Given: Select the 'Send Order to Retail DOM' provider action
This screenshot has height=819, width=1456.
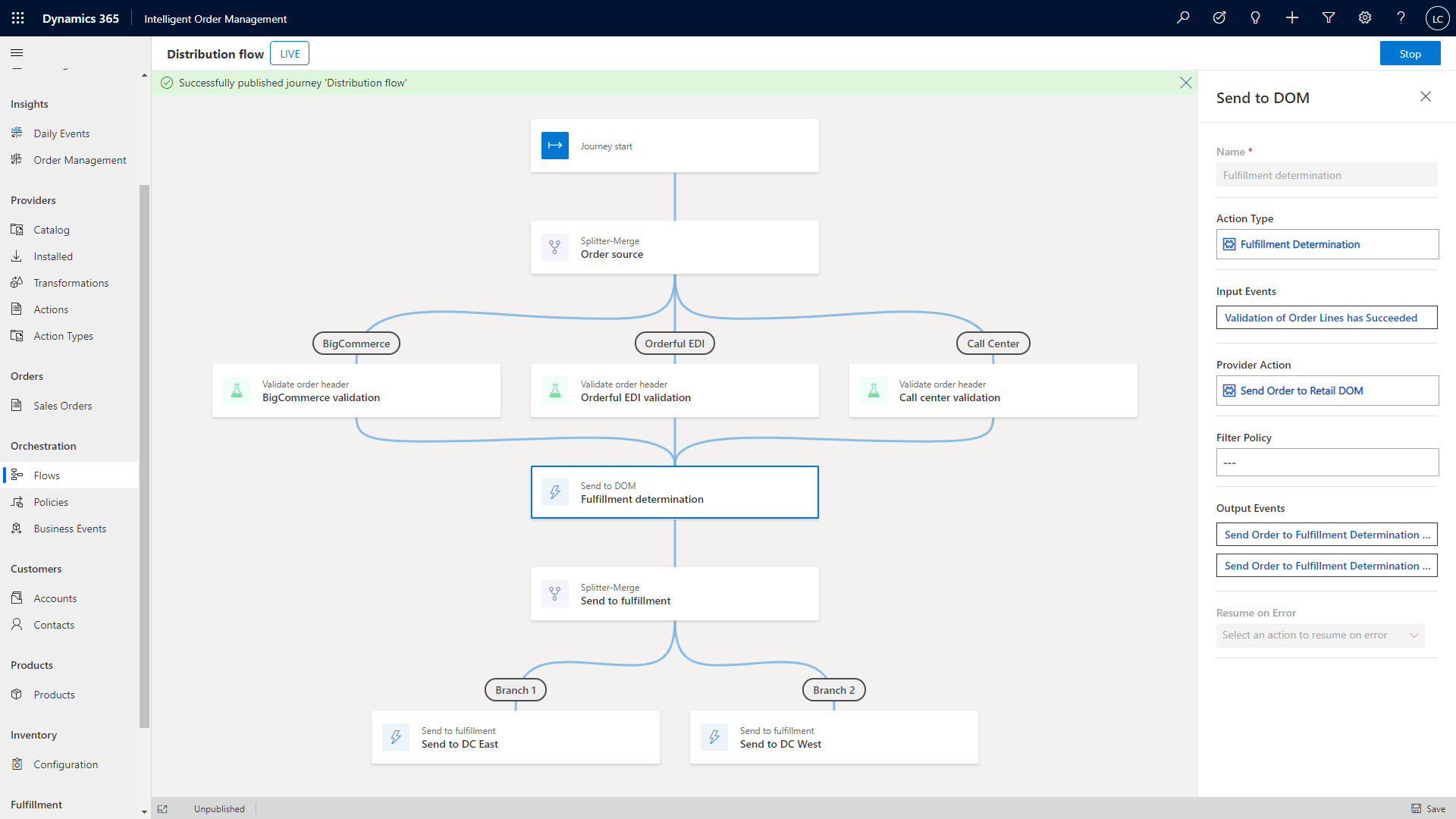Looking at the screenshot, I should (x=1327, y=390).
